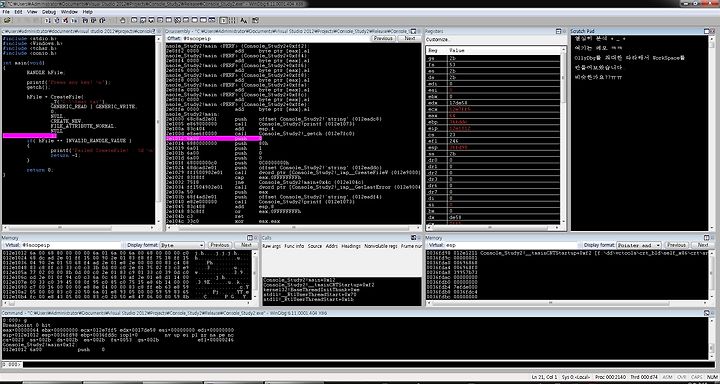The height and width of the screenshot is (384, 720).
Task: Open the Memory window toolbar icon
Action: (x=169, y=20)
